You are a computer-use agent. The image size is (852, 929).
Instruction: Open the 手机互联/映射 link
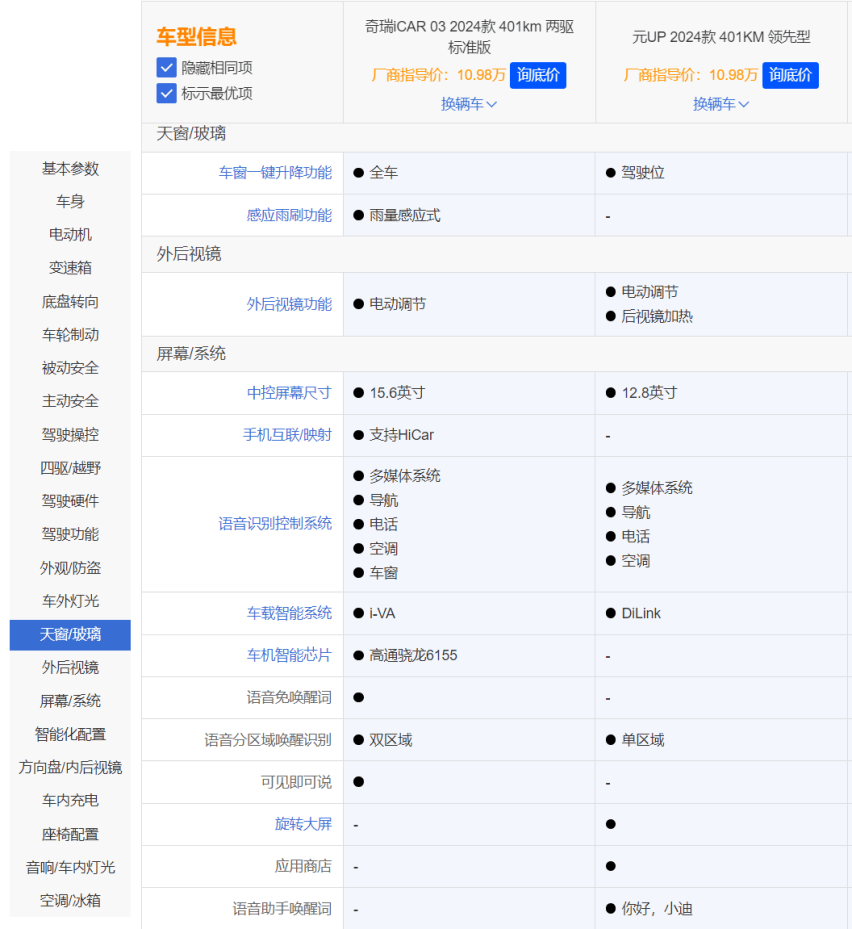tap(287, 435)
